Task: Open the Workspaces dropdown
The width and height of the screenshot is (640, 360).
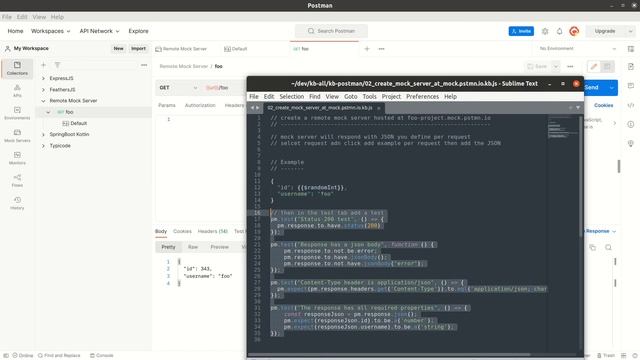Action: [x=51, y=31]
